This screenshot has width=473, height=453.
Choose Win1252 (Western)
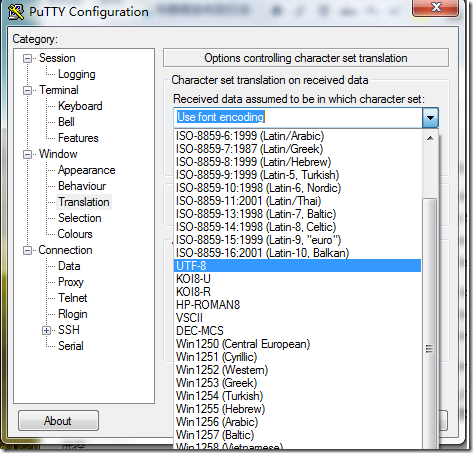[x=297, y=370]
